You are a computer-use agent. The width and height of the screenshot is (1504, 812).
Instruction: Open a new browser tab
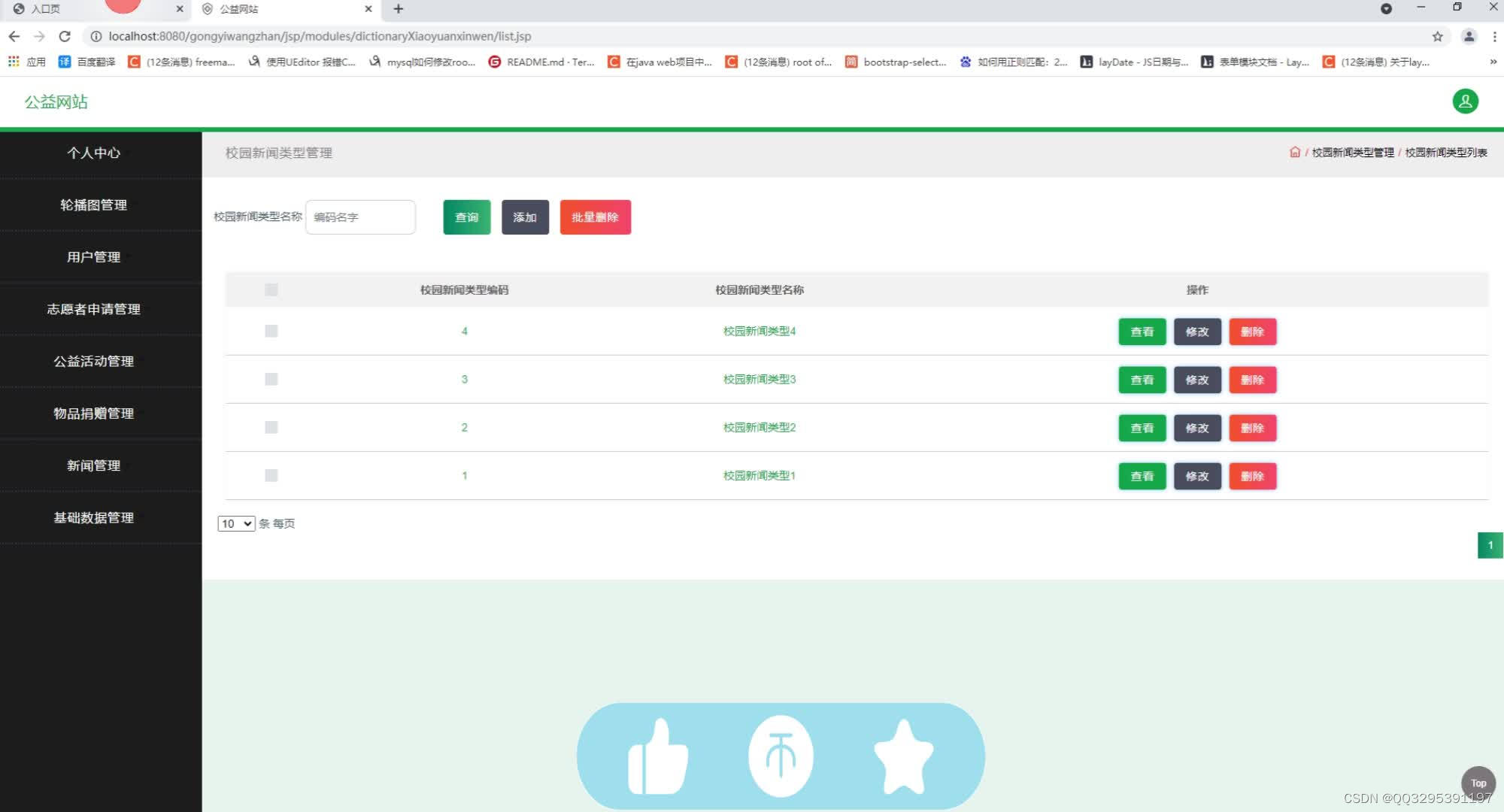399,9
